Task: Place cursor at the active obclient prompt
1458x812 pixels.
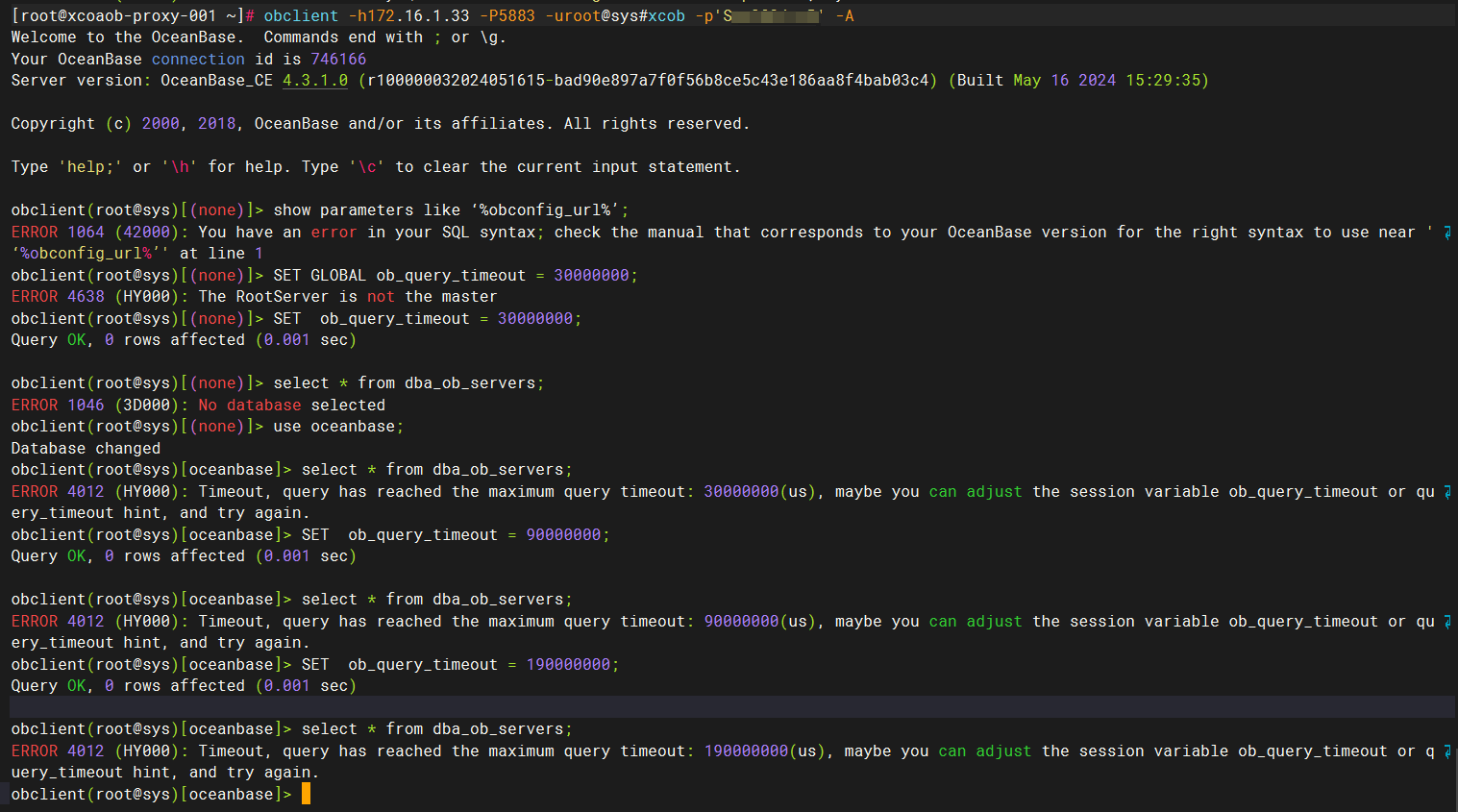Action: click(306, 794)
